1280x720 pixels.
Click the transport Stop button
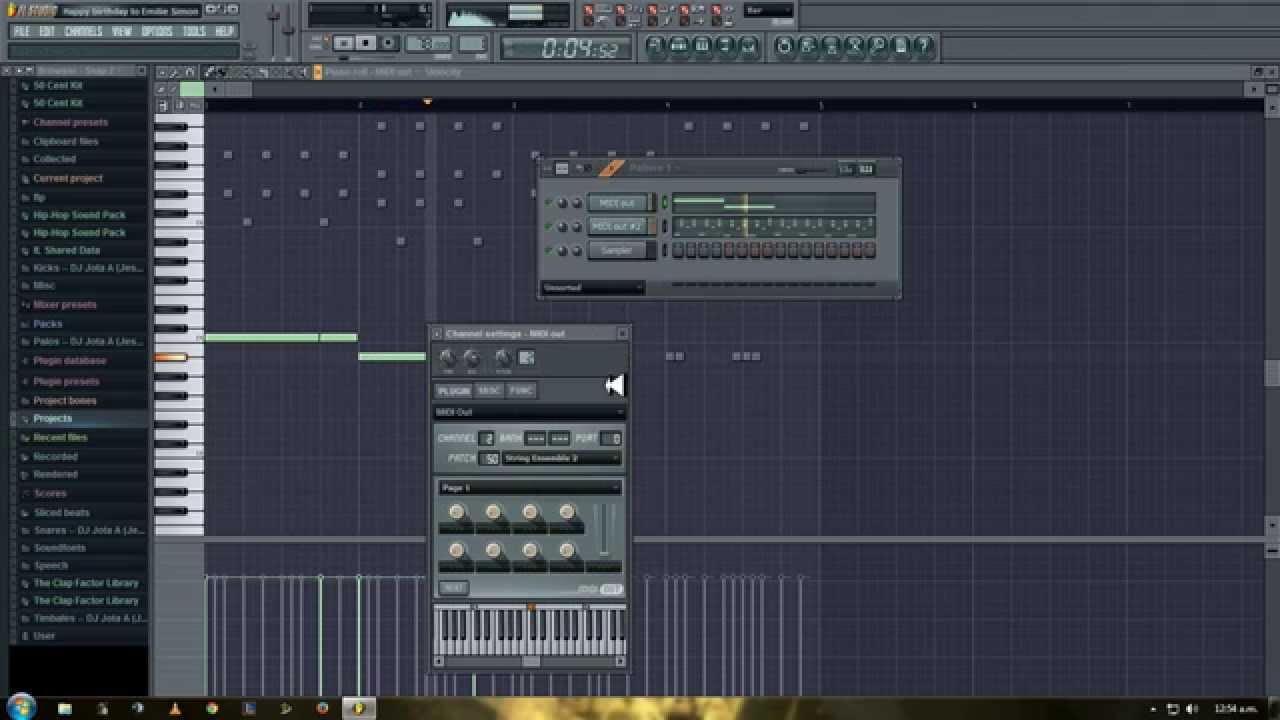pos(366,43)
